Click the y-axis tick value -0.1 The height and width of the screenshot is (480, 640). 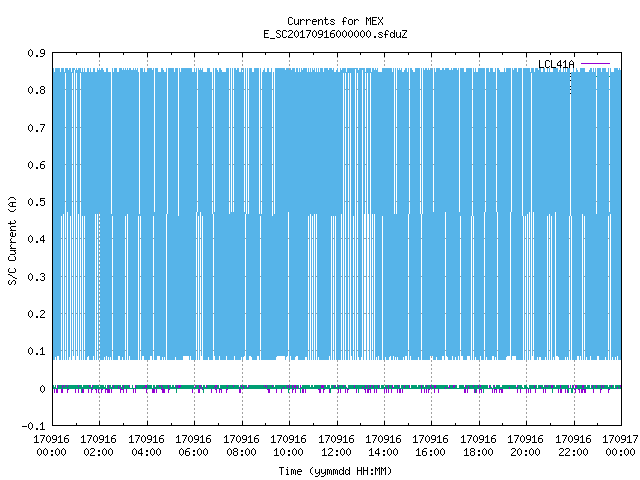[33, 426]
